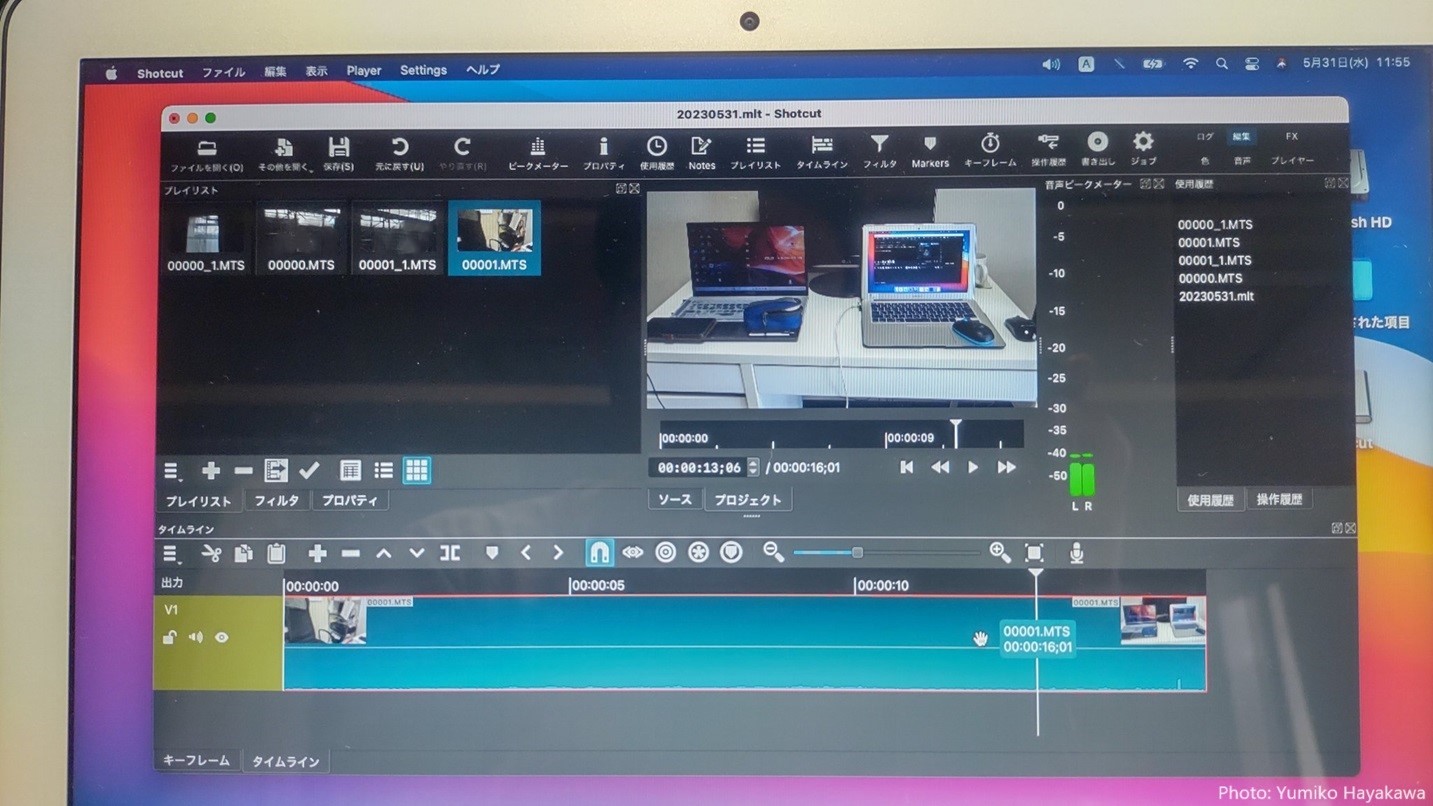Image resolution: width=1433 pixels, height=806 pixels.
Task: Switch playlist to details view
Action: 350,470
